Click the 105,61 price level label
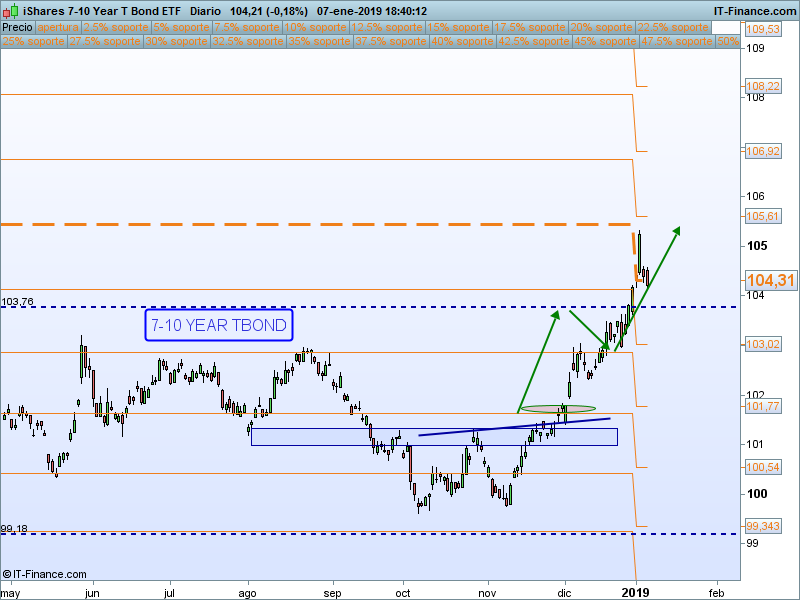The width and height of the screenshot is (800, 600). (763, 216)
